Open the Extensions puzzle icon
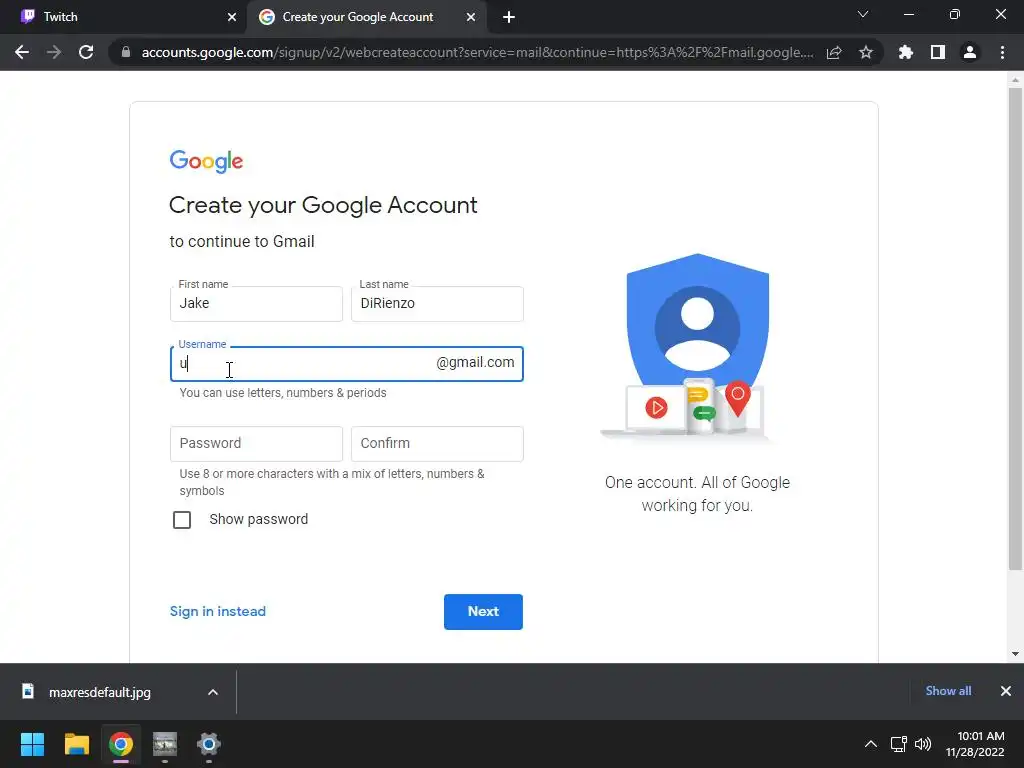This screenshot has height=768, width=1024. point(906,52)
